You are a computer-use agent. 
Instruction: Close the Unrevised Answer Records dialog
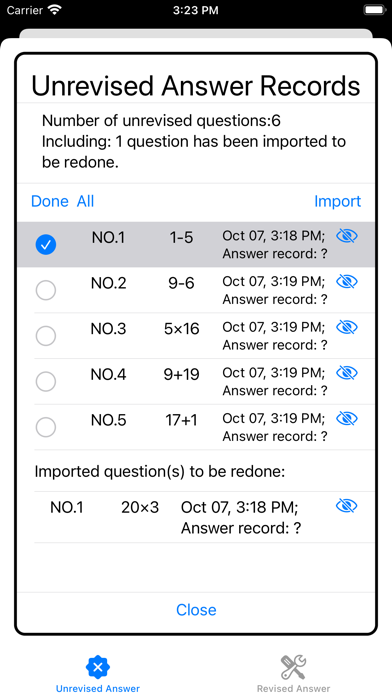click(196, 610)
